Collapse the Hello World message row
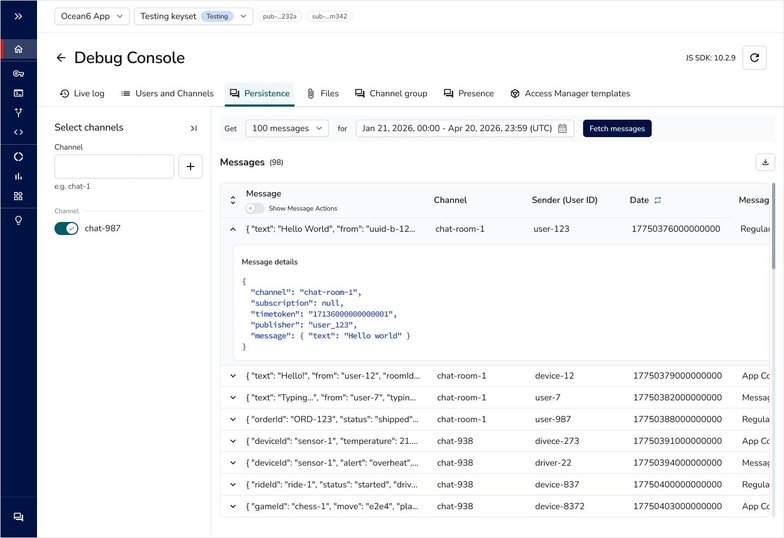784x538 pixels. click(233, 229)
